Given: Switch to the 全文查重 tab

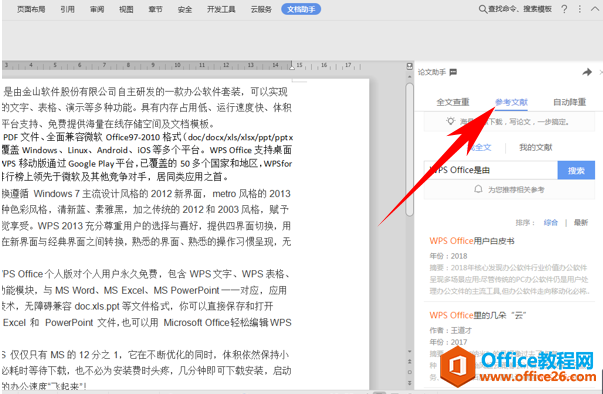Looking at the screenshot, I should [453, 102].
